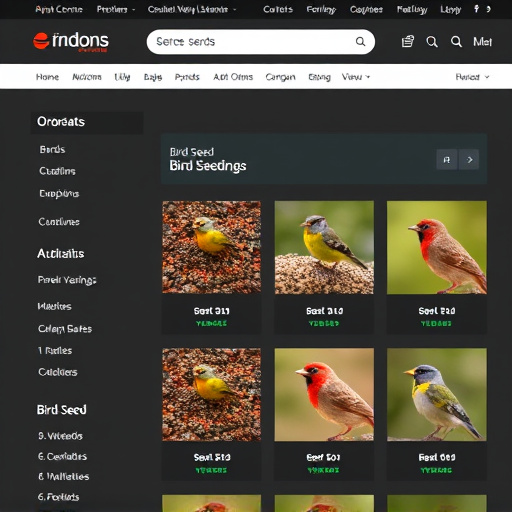Screen dimensions: 512x512
Task: Click the Seel 220 product title
Action: [x=437, y=311]
